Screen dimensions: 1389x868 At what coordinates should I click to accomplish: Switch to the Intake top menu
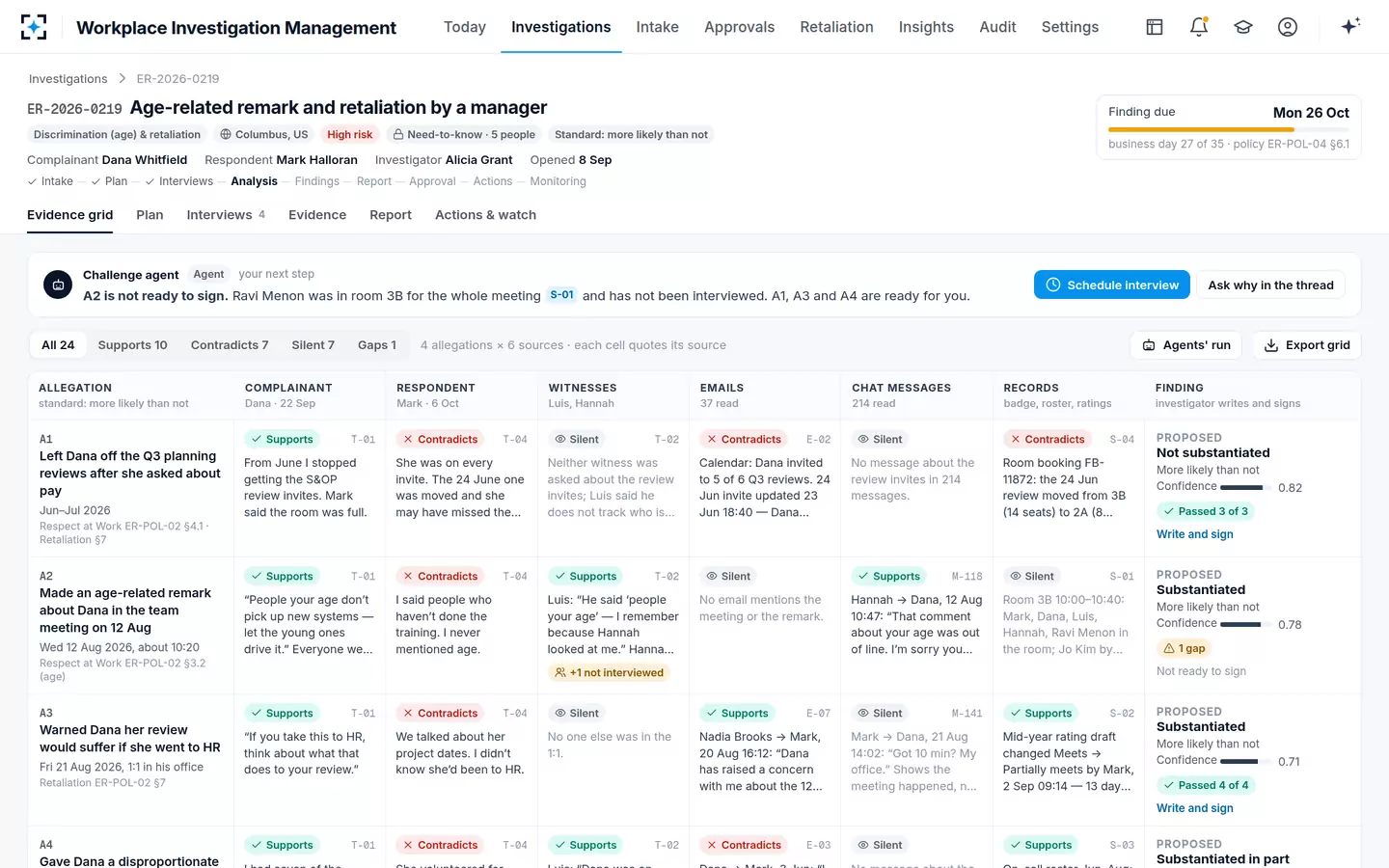[658, 27]
